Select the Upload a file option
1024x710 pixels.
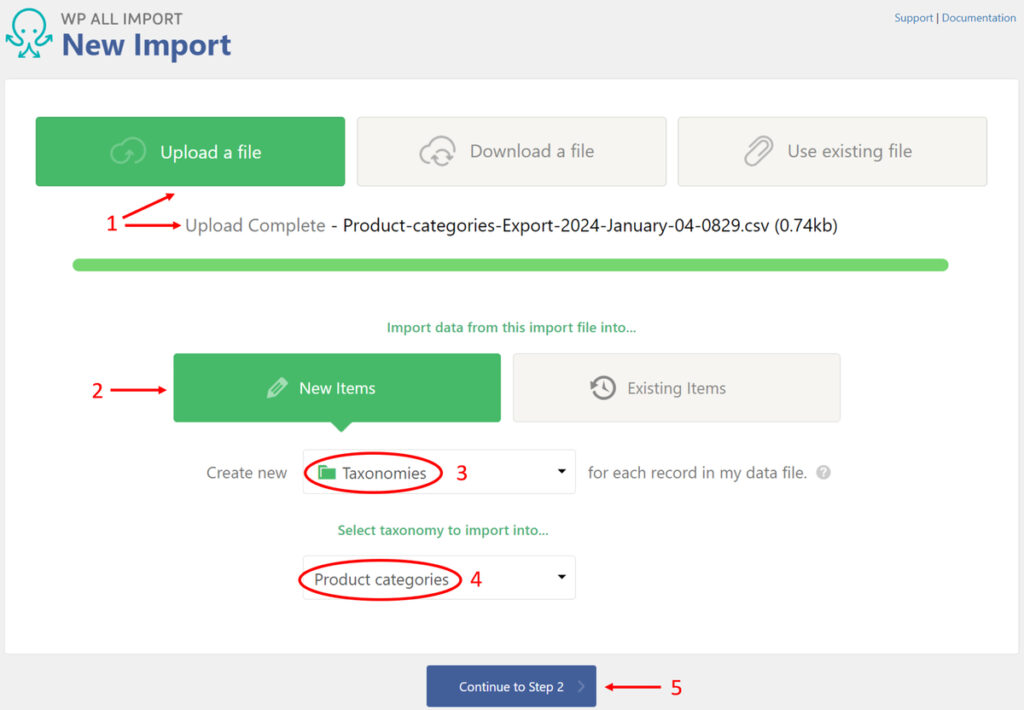coord(190,152)
